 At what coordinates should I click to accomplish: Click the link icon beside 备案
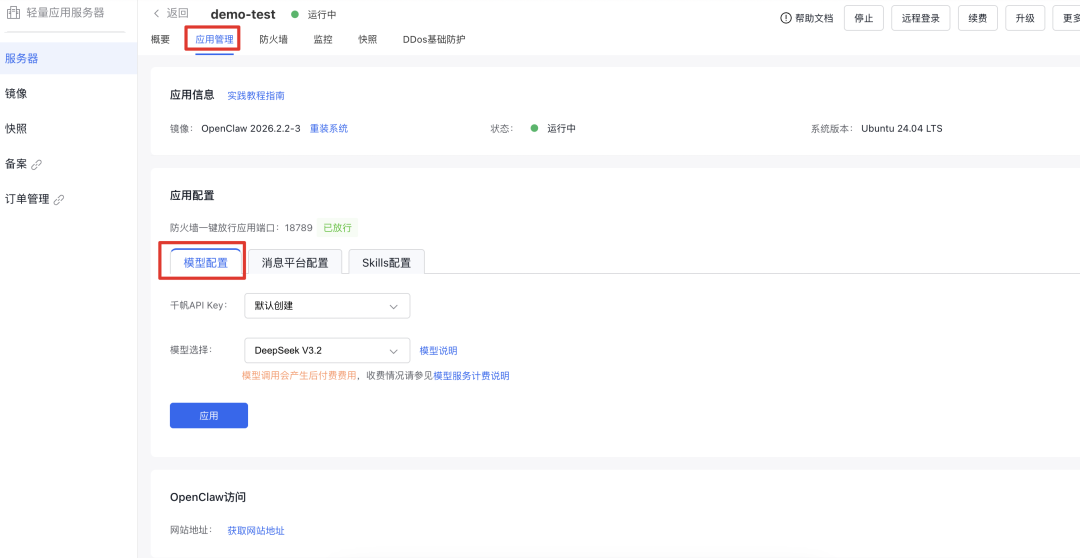click(x=37, y=164)
